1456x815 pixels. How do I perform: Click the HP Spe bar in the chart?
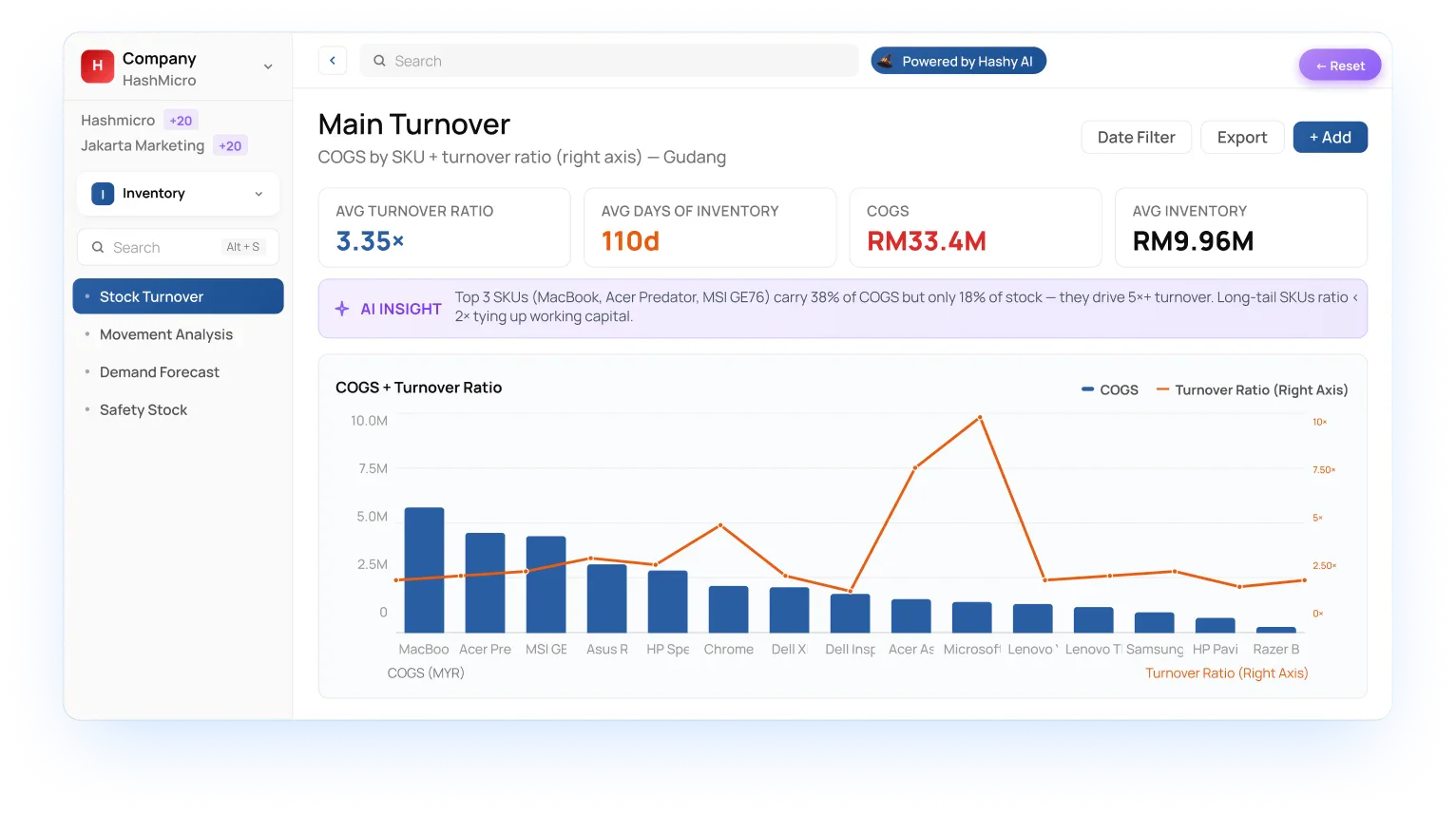[668, 601]
